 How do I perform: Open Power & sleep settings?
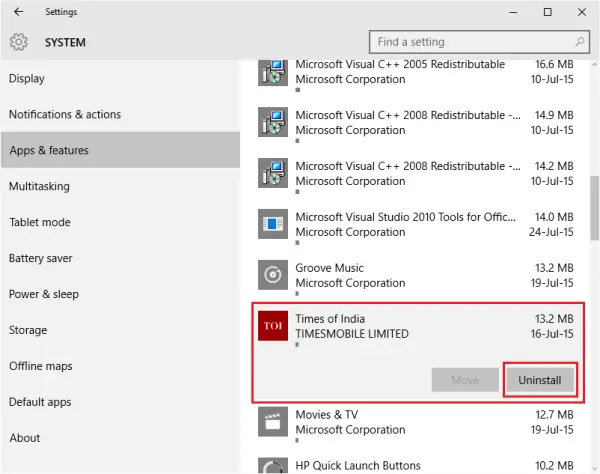[x=44, y=294]
